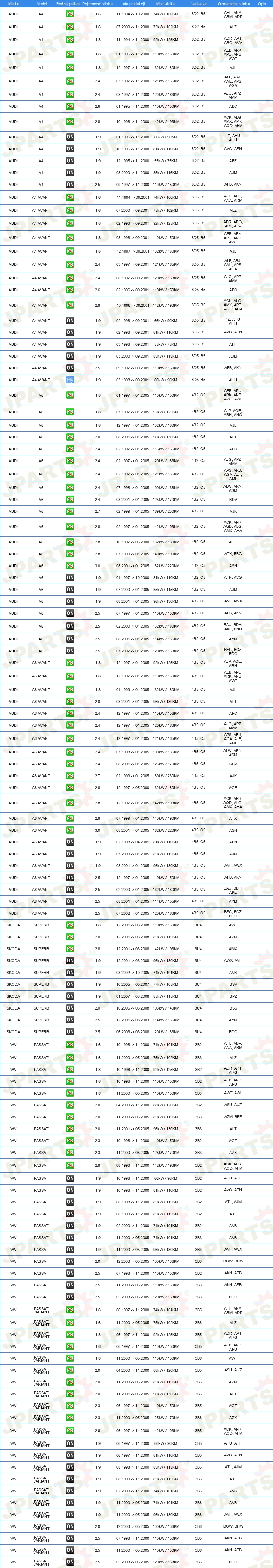This screenshot has width=273, height=1568.
Task: Click the ON icon in the Audi A6 AFN, AVG row
Action: click(70, 578)
